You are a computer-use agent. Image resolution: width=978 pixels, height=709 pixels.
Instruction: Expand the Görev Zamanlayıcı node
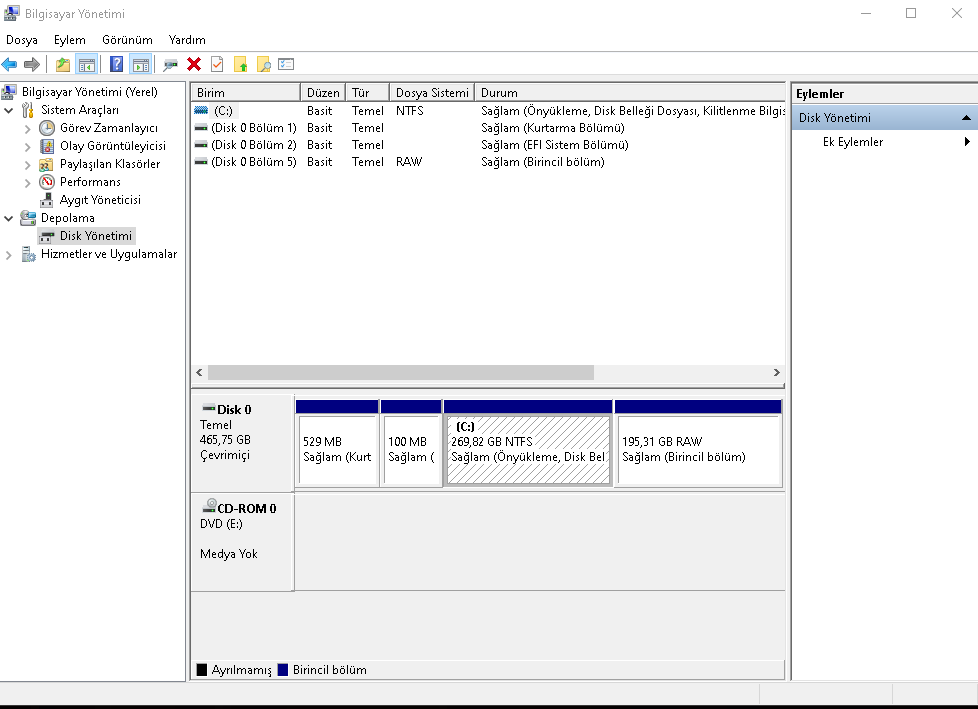[x=28, y=128]
